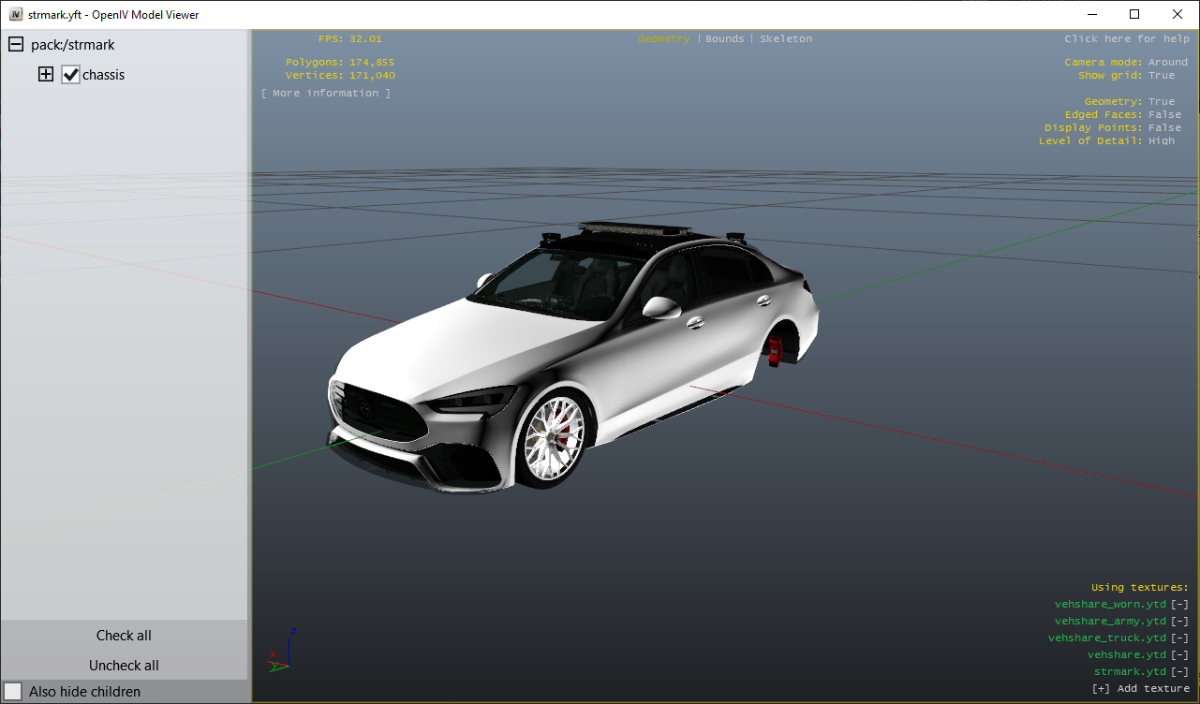
Task: Remove the vehshare.ytd texture via [-]
Action: click(1180, 655)
